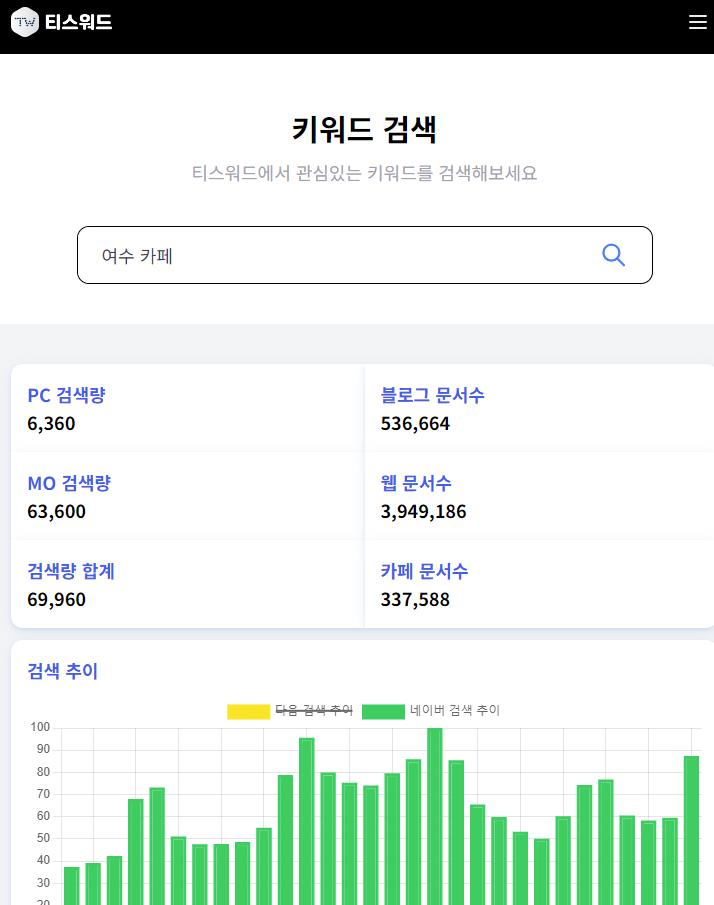Click the magnifying glass search icon
Screen dimensions: 714x905
(x=613, y=255)
